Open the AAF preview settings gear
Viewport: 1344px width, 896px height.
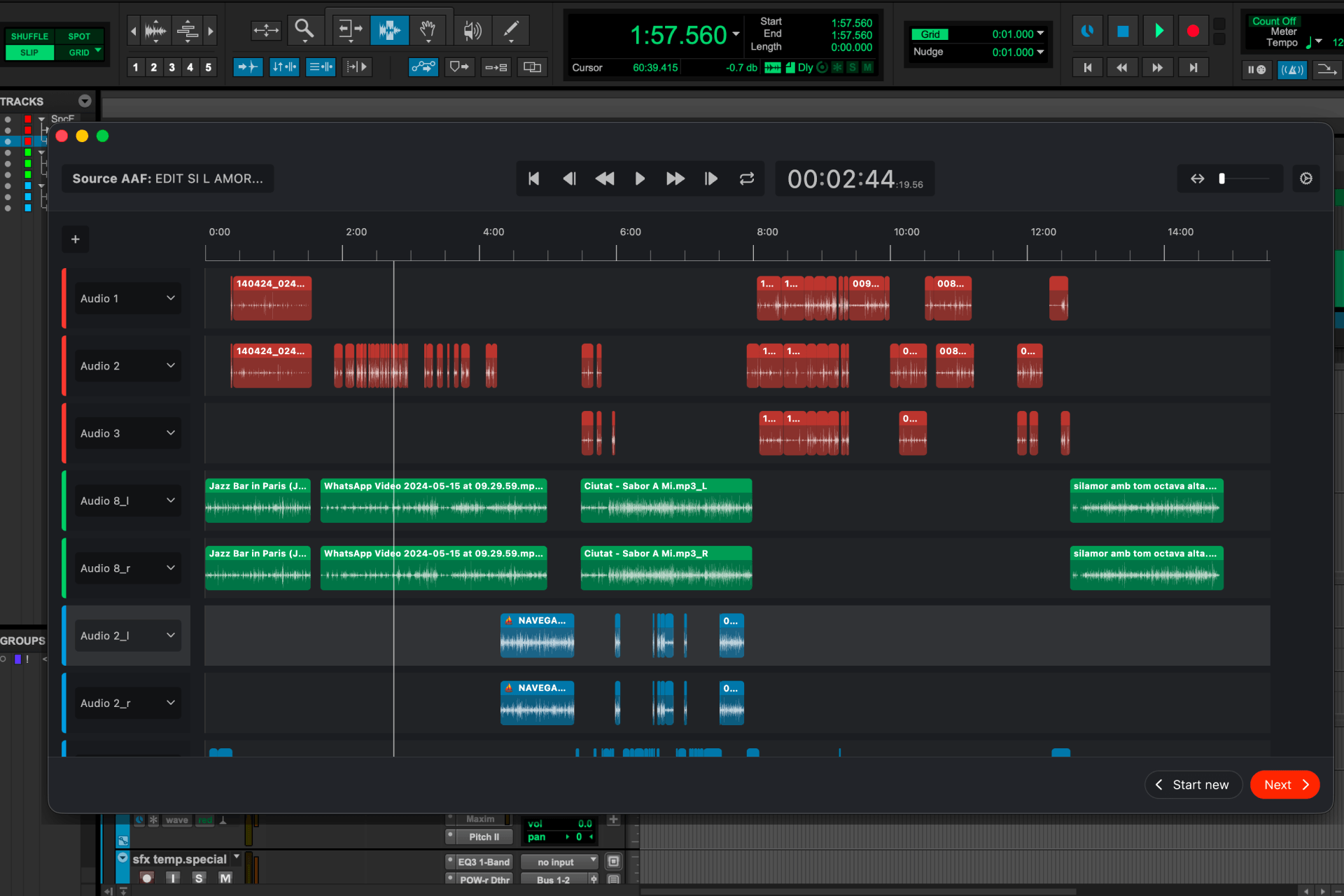click(1305, 178)
